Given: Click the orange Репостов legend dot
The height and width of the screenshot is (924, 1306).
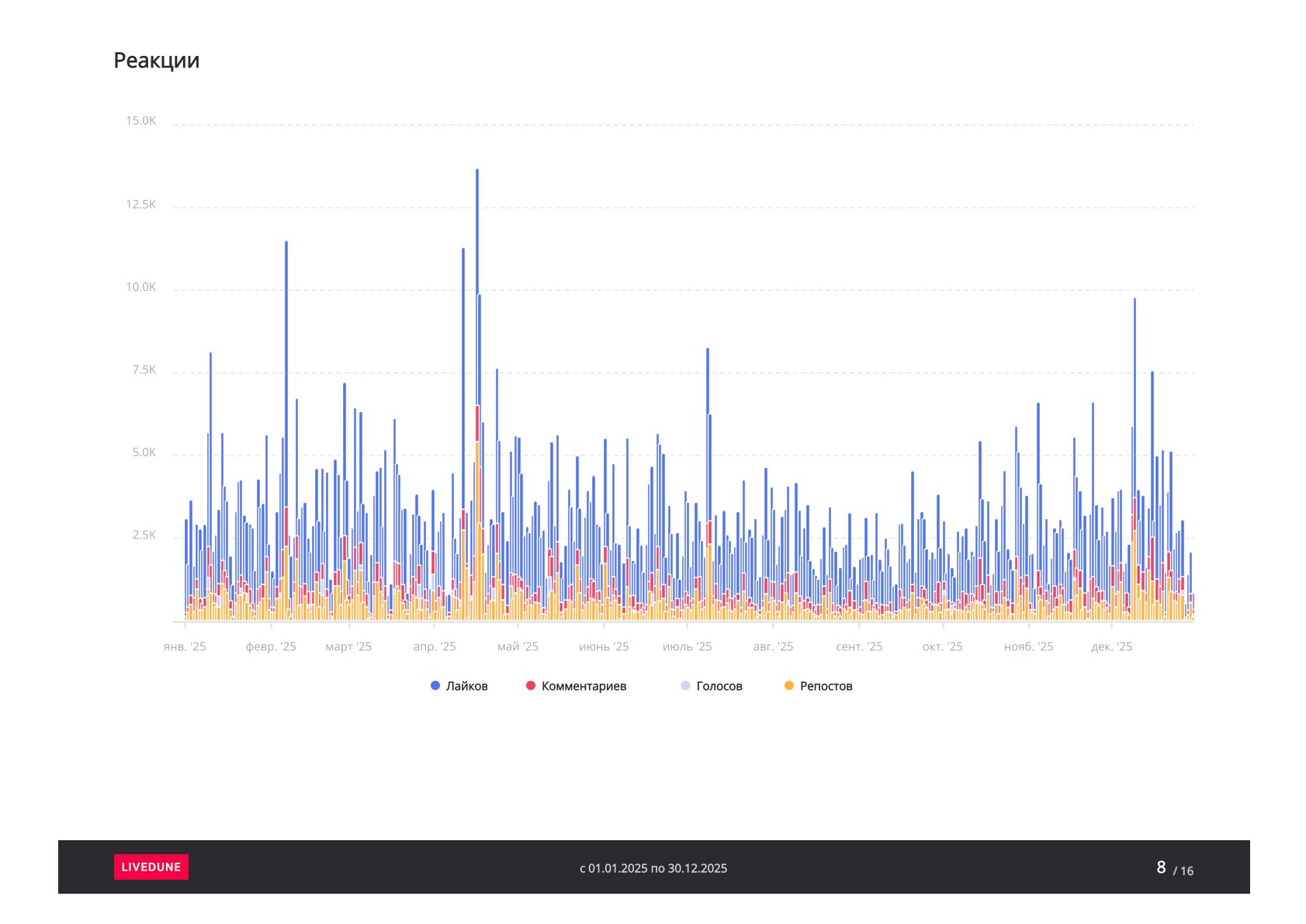Looking at the screenshot, I should [x=789, y=686].
